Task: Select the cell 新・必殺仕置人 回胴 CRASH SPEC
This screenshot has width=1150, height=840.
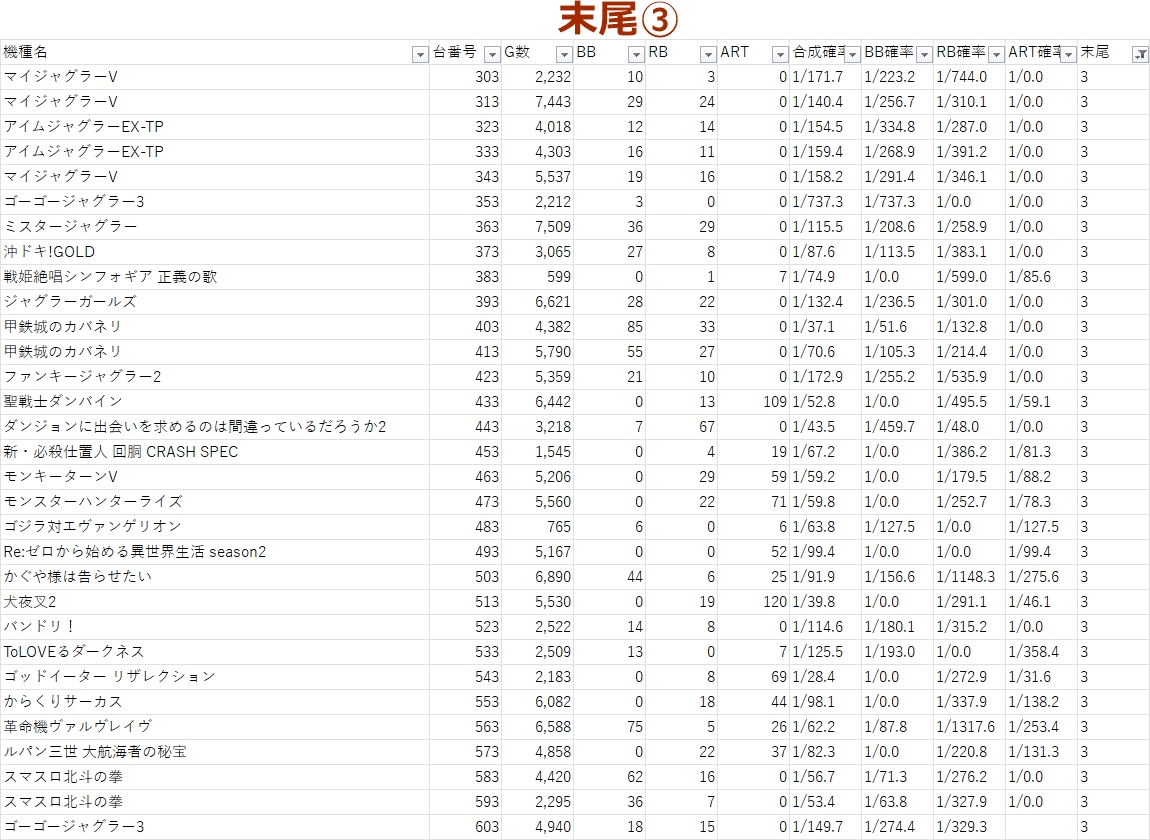Action: coord(215,451)
